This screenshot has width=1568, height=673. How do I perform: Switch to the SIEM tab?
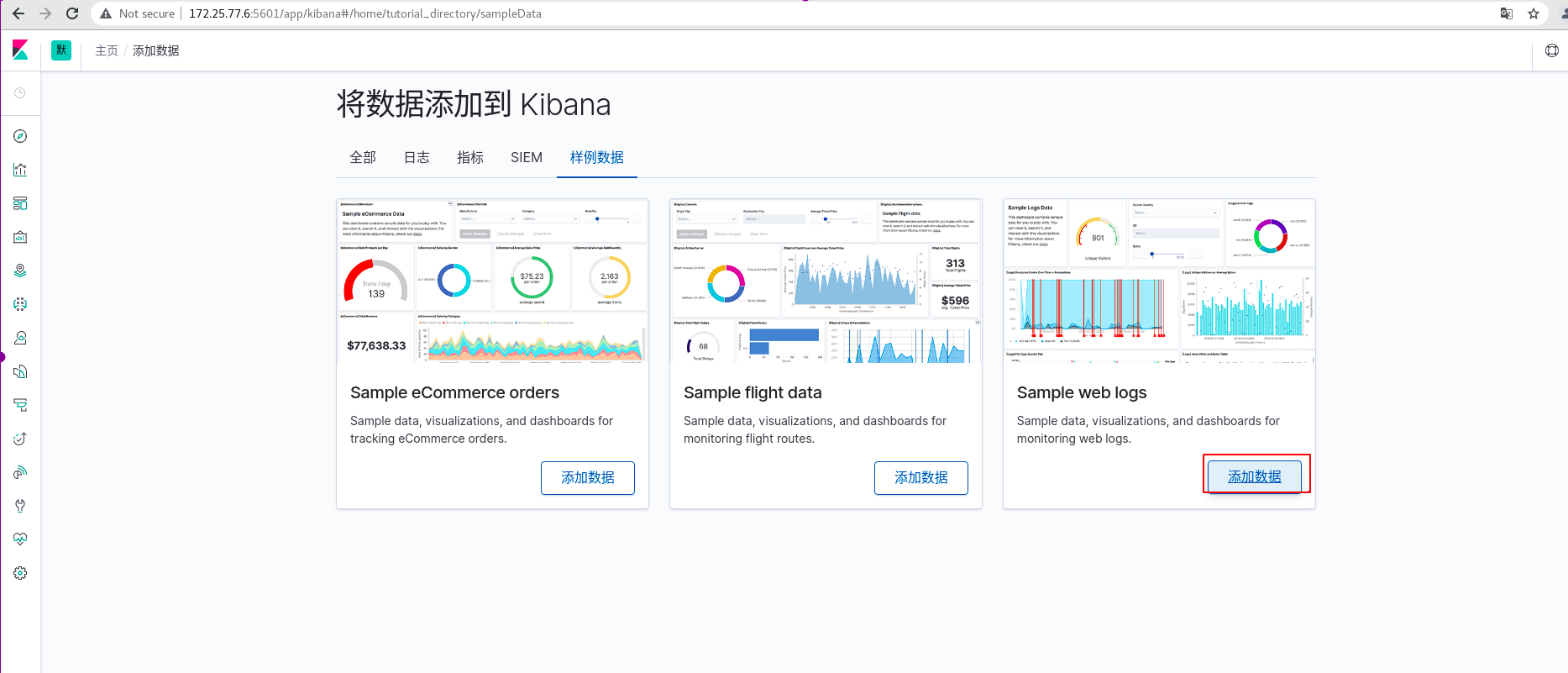point(527,157)
